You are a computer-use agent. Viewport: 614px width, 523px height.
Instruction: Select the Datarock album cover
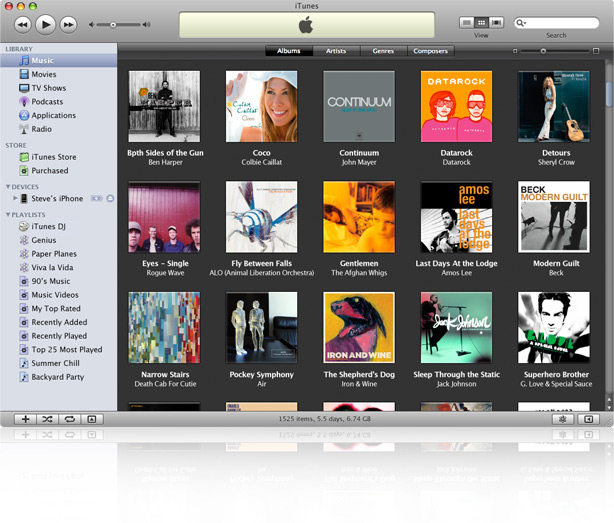457,106
